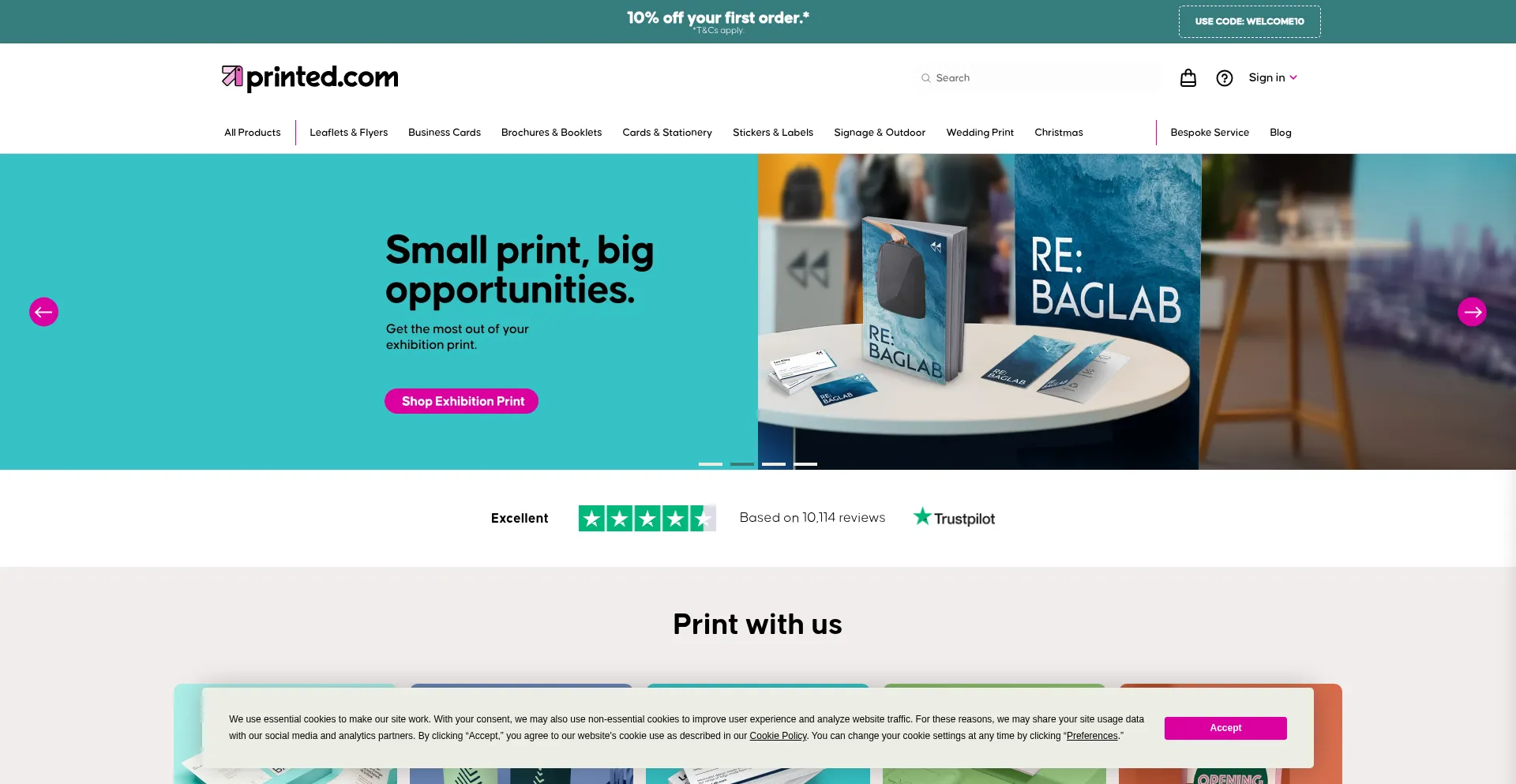Screen dimensions: 1516x784
Task: Open cookie Preferences link
Action: click(1092, 736)
